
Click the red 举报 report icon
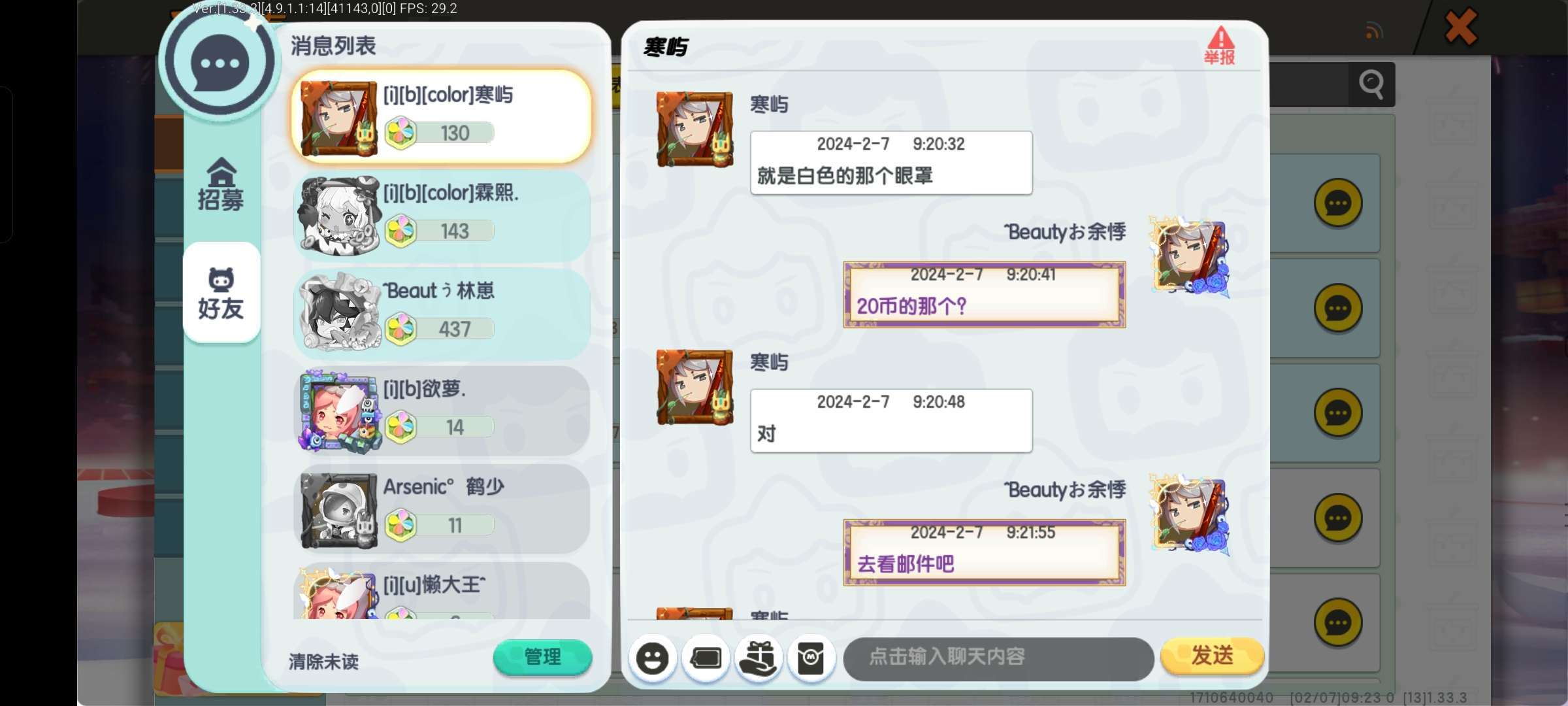[1220, 46]
